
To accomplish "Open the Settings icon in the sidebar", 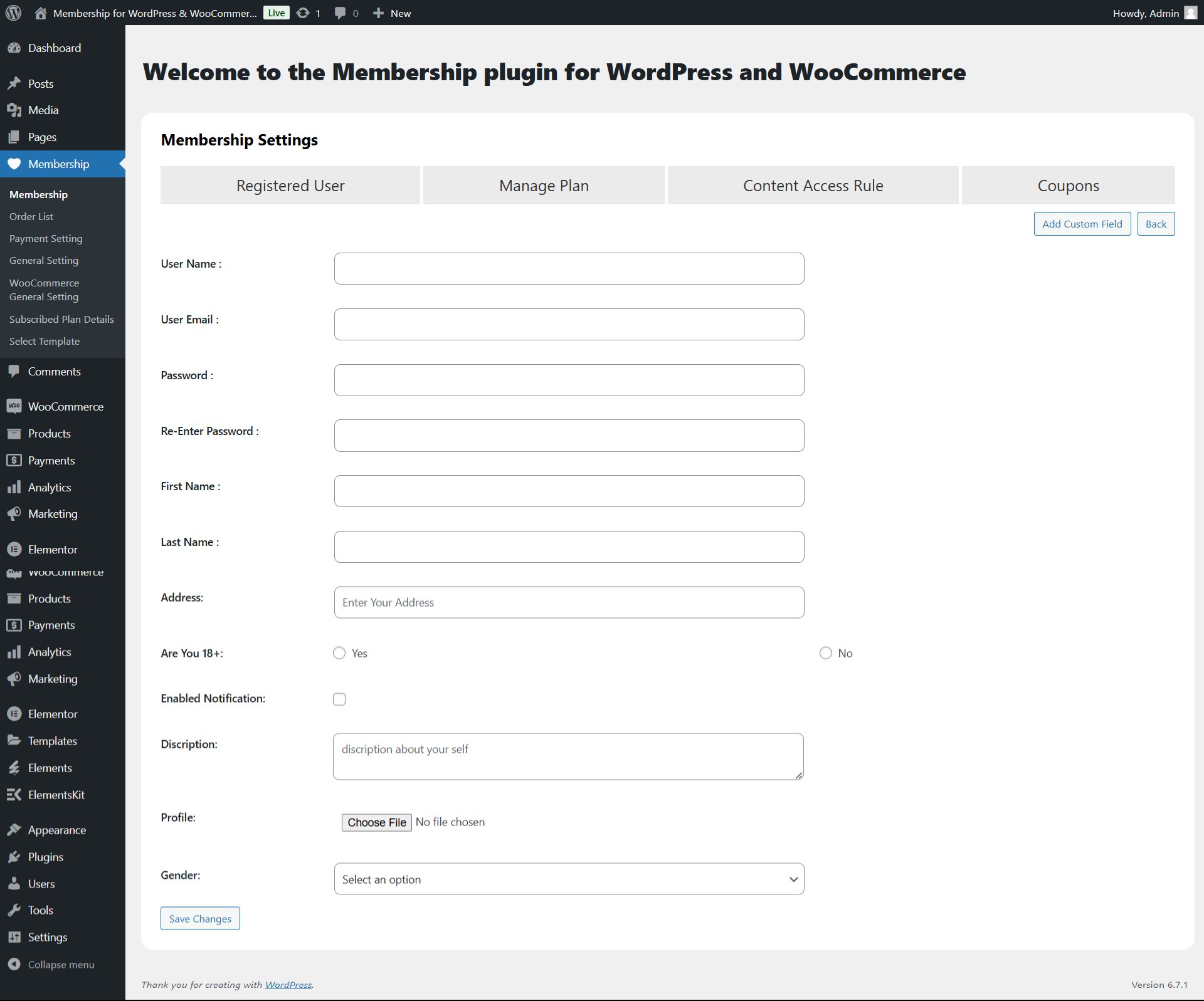I will pyautogui.click(x=14, y=937).
